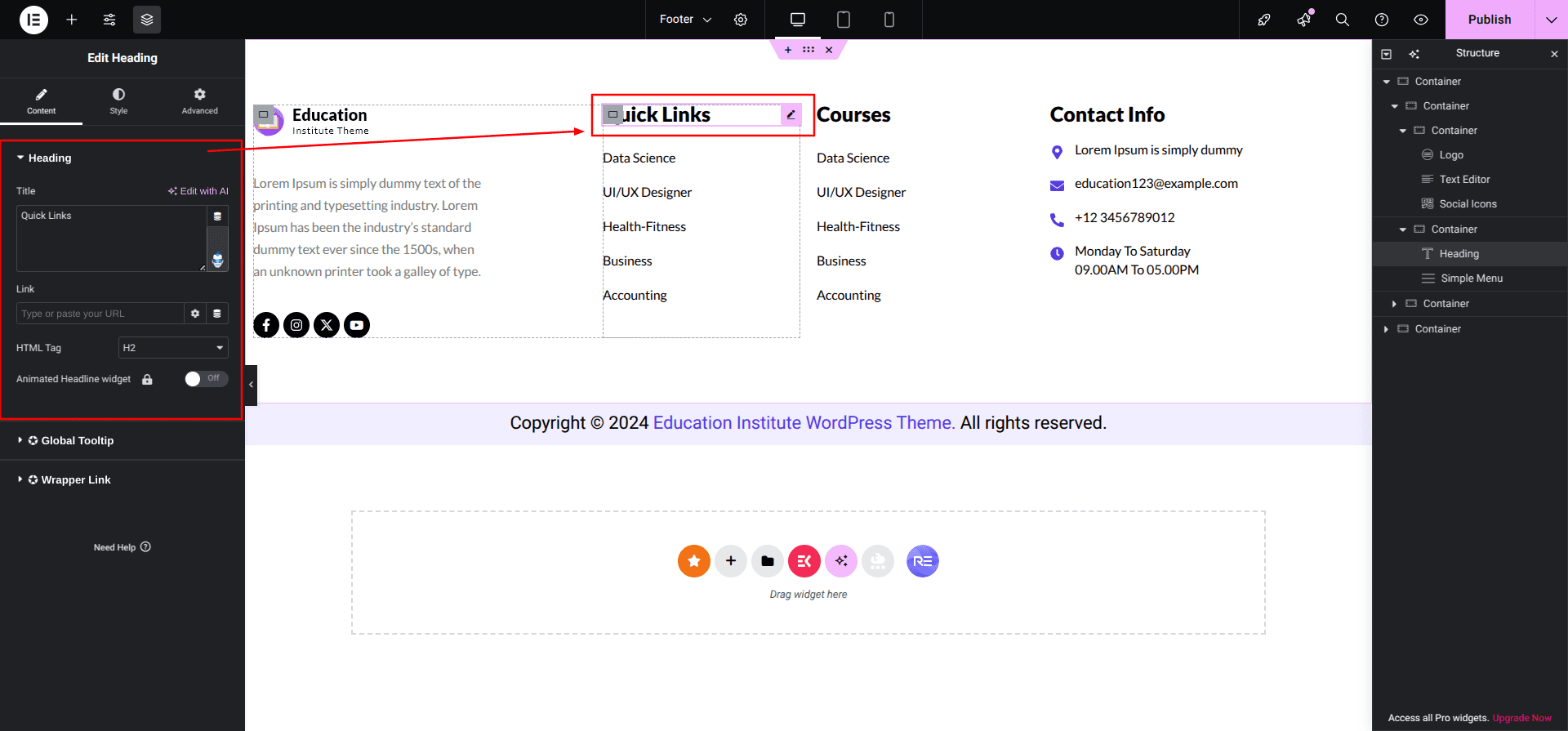
Task: Click the Structure panel AI icon
Action: (x=1414, y=54)
